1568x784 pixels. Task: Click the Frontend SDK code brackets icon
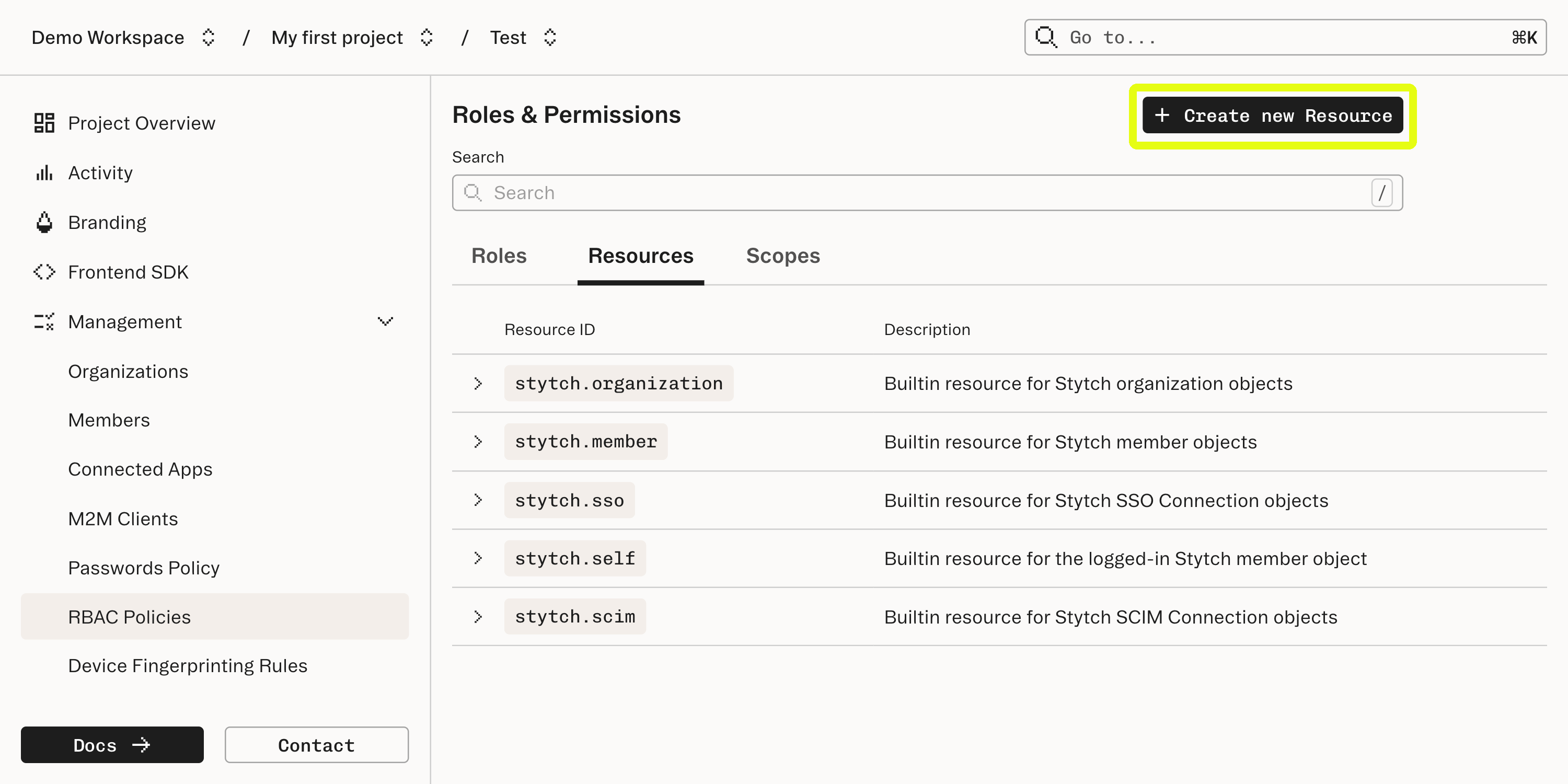tap(43, 271)
